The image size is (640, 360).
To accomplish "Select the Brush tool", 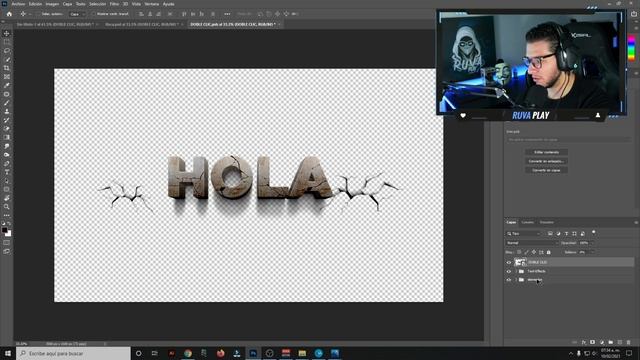I will [x=7, y=102].
